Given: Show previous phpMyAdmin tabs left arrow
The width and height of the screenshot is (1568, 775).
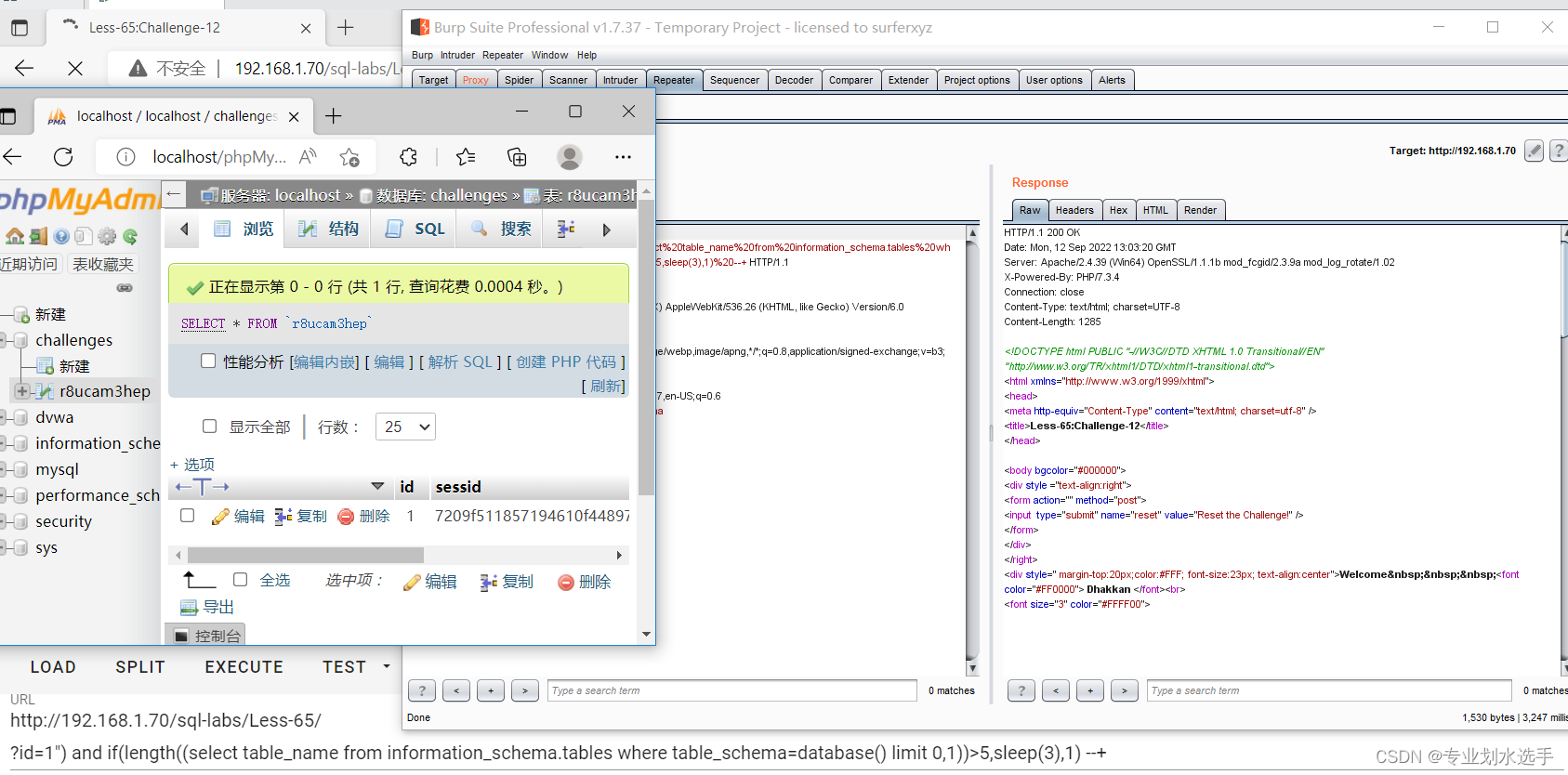Looking at the screenshot, I should coord(184,229).
